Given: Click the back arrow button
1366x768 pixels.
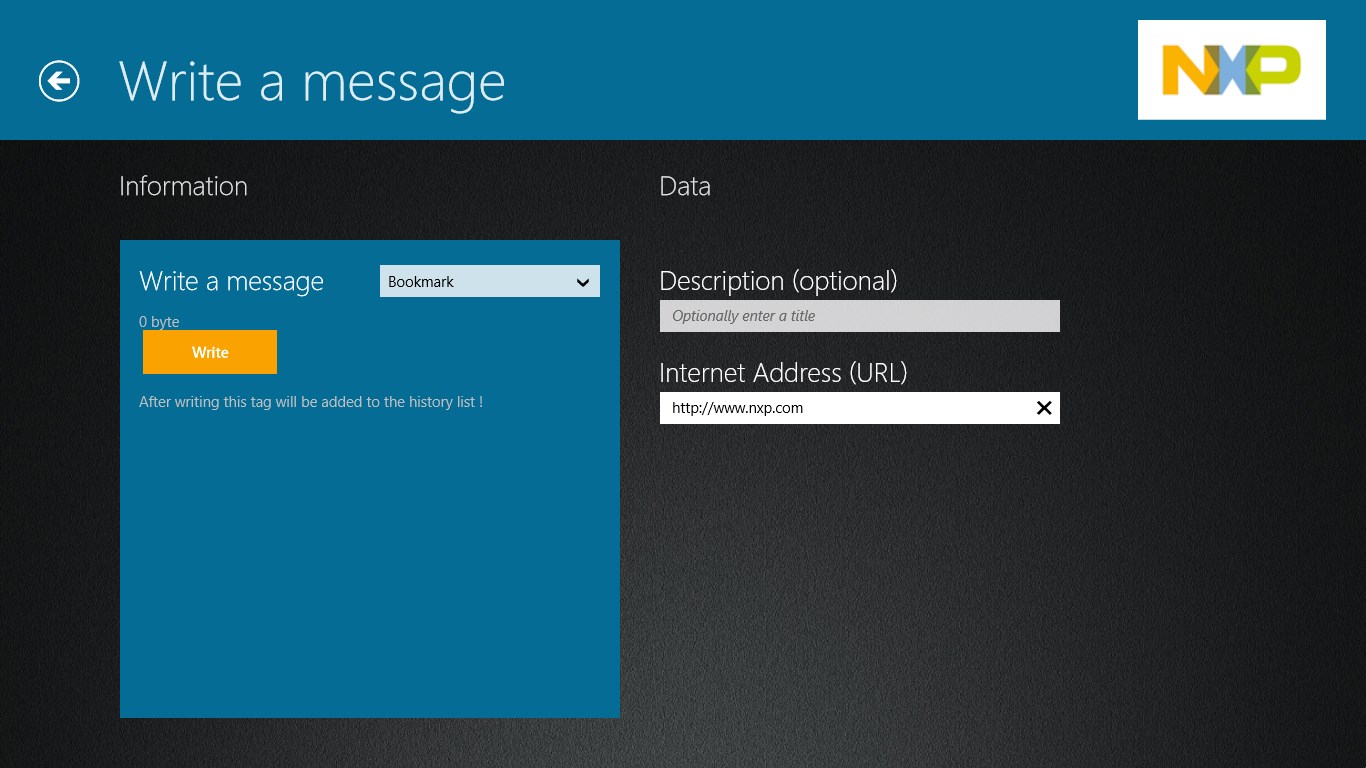Looking at the screenshot, I should (59, 81).
